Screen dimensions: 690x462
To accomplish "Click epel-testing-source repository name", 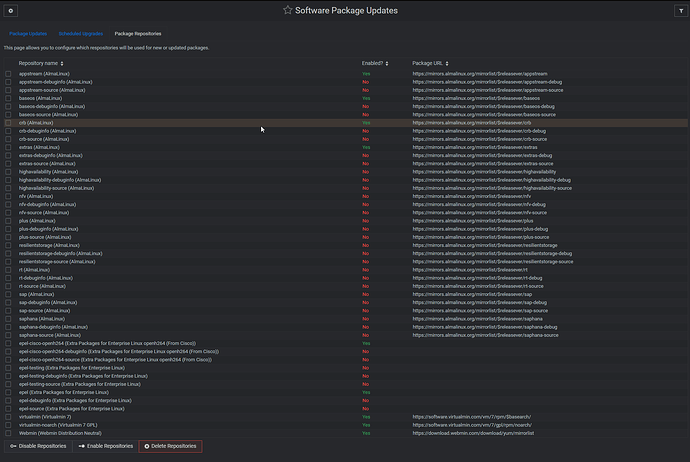I will 80,384.
